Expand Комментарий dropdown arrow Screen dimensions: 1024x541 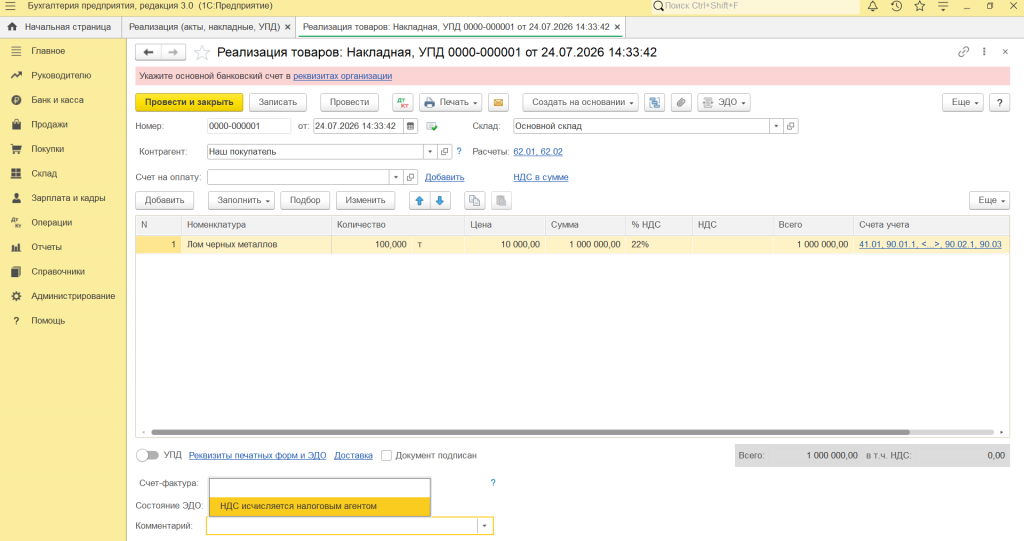pyautogui.click(x=485, y=526)
